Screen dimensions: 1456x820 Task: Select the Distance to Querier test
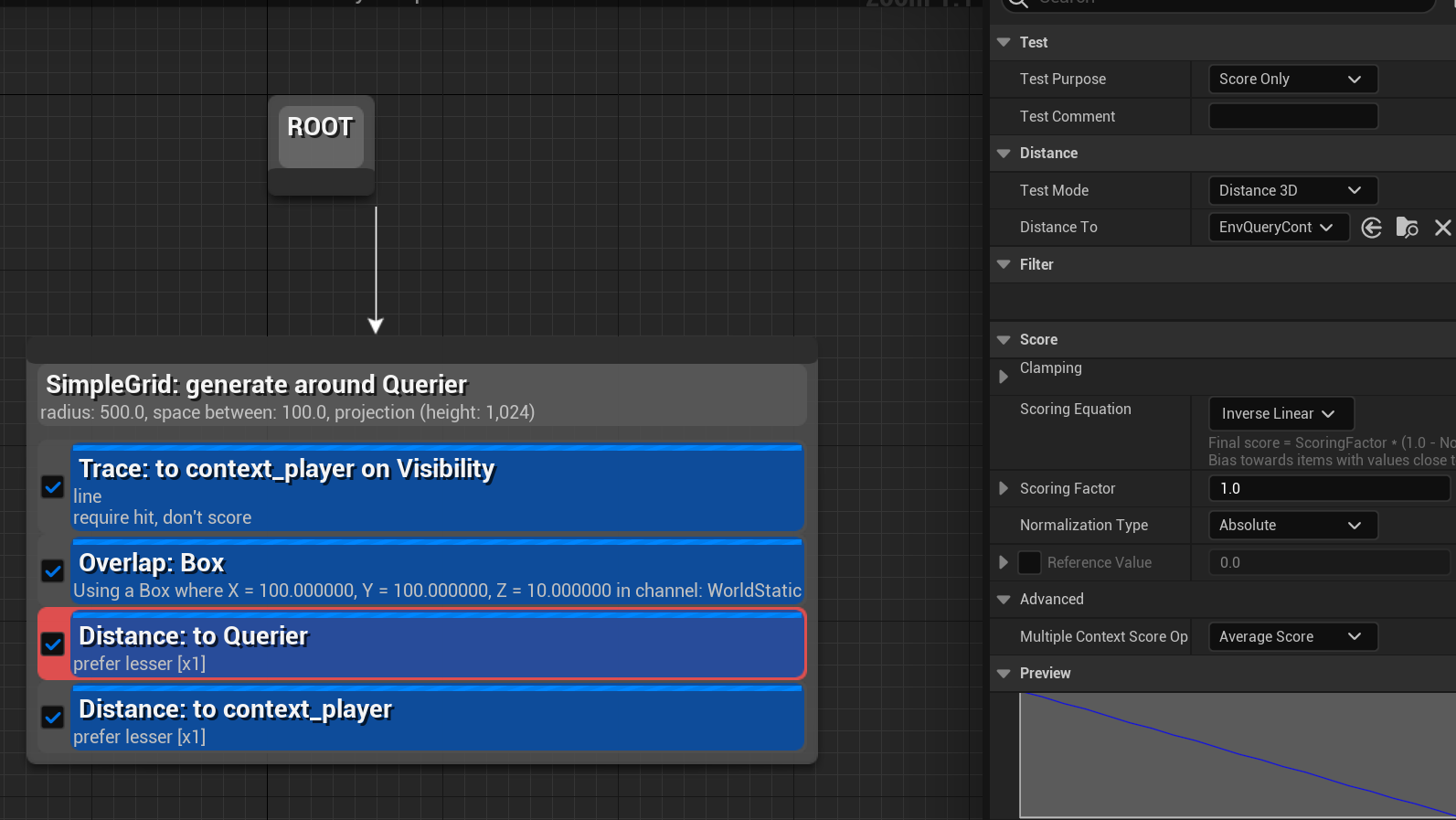pos(438,644)
